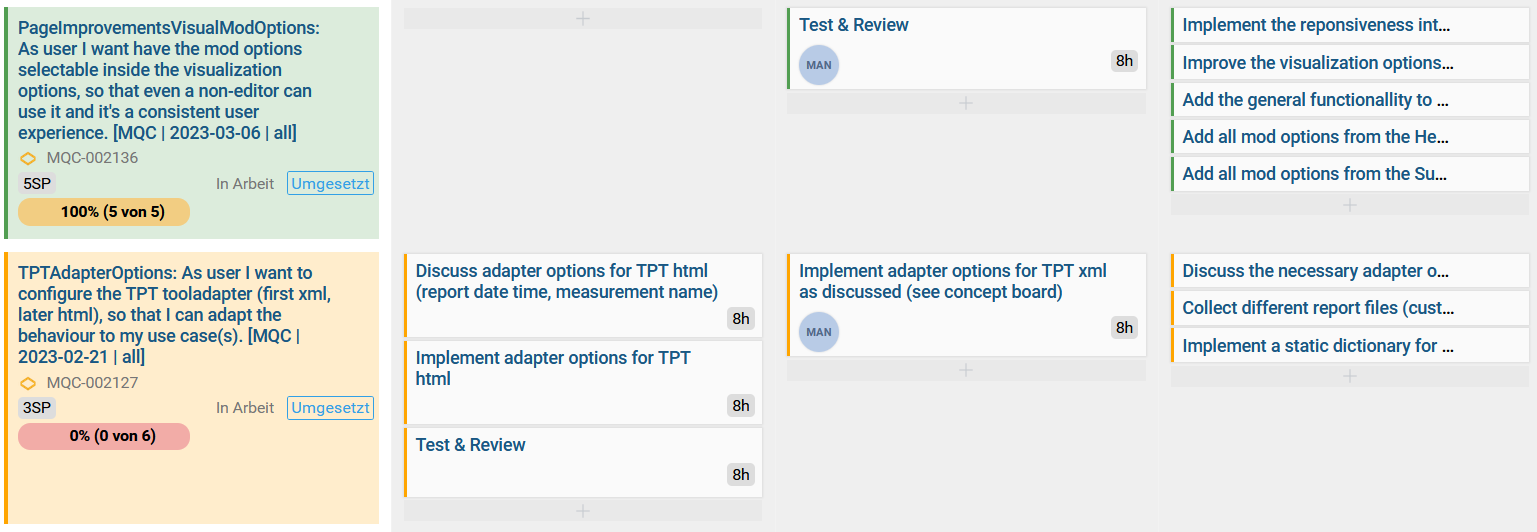The width and height of the screenshot is (1537, 532).
Task: Click Umgesetzt tag on PageImprovementsVisualModOptions story
Action: tap(331, 184)
